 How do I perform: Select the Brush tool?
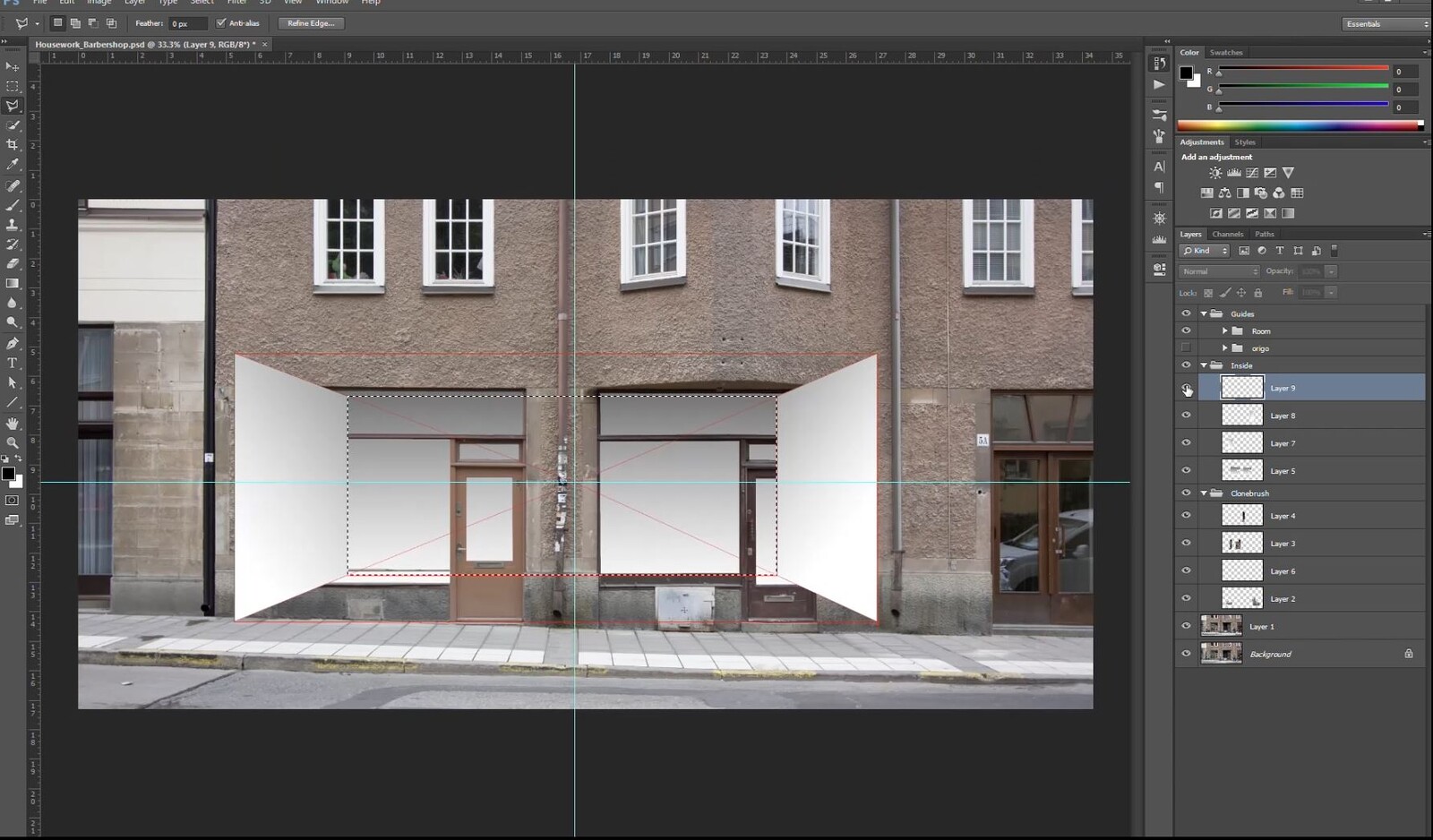[13, 205]
